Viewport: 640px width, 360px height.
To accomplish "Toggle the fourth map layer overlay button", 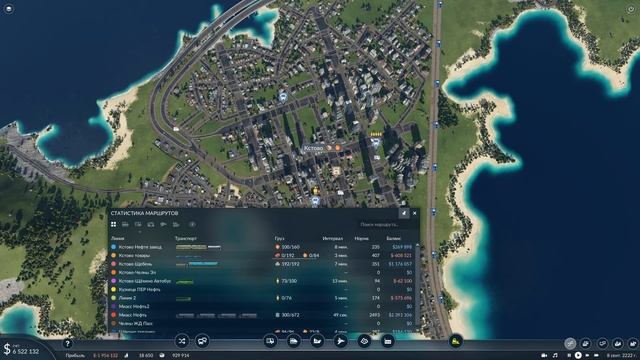I will [x=618, y=344].
